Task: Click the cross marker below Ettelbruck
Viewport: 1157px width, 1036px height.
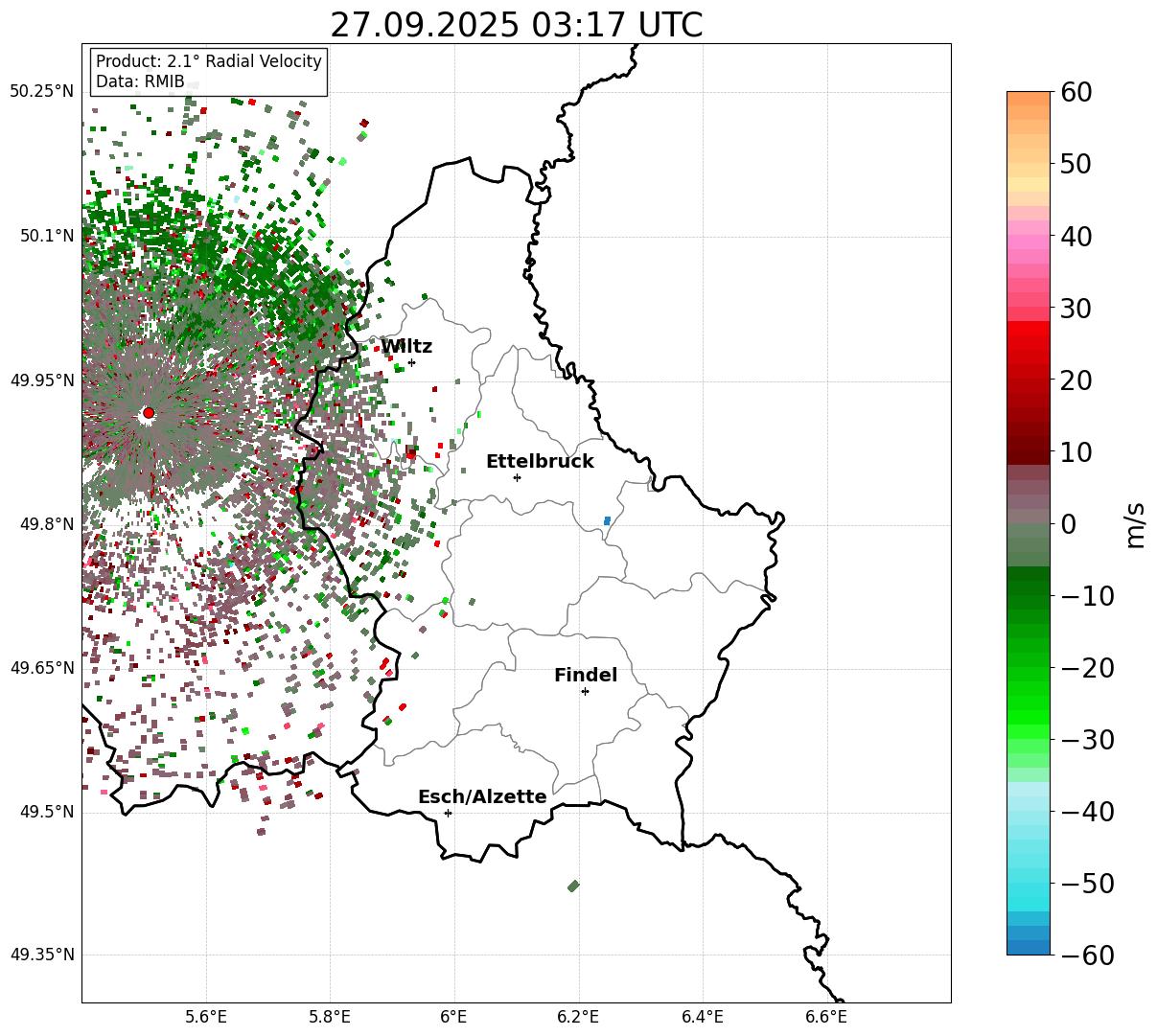Action: 517,477
